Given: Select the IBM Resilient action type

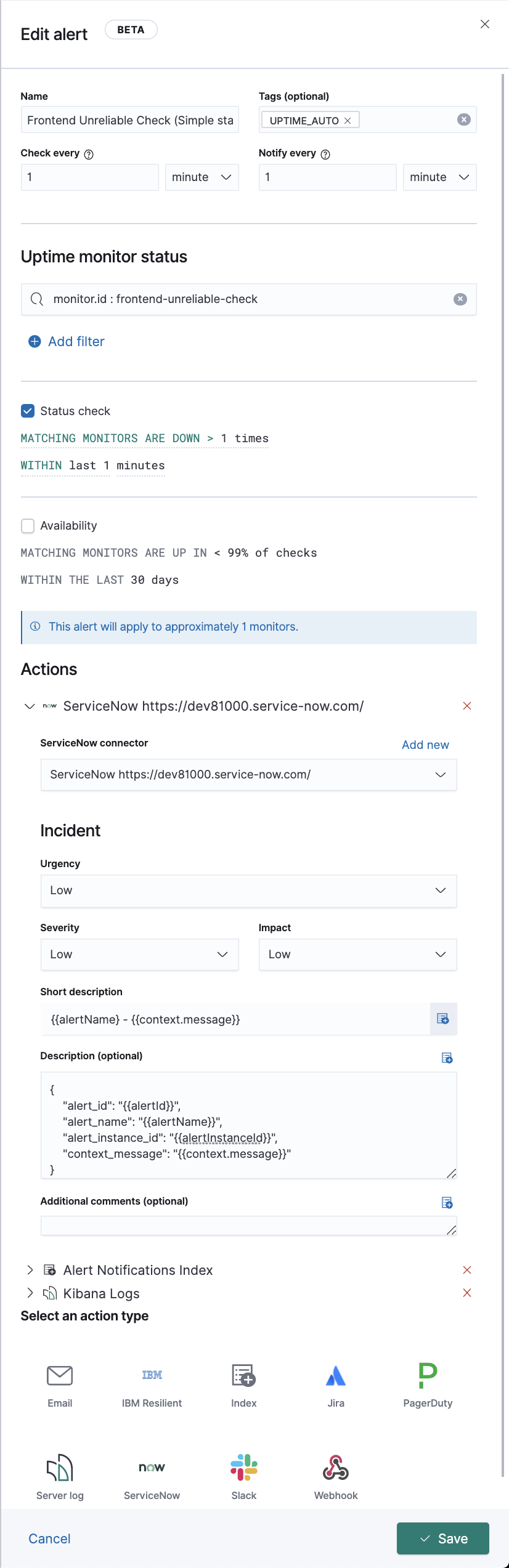Looking at the screenshot, I should 151,1380.
